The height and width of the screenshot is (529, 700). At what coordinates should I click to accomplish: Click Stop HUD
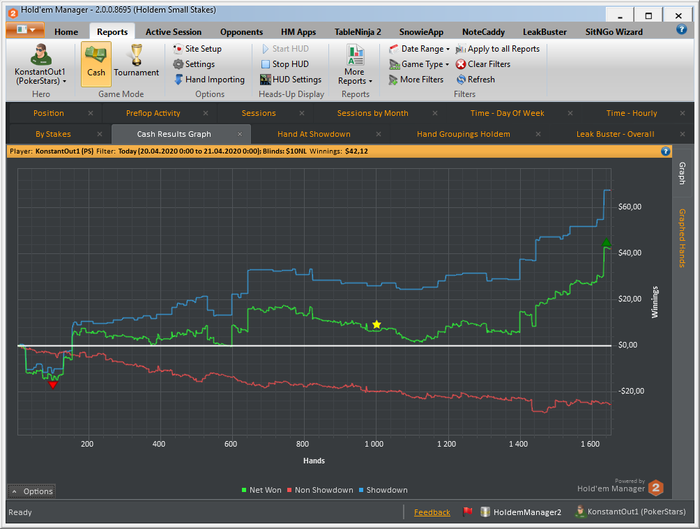(x=285, y=64)
